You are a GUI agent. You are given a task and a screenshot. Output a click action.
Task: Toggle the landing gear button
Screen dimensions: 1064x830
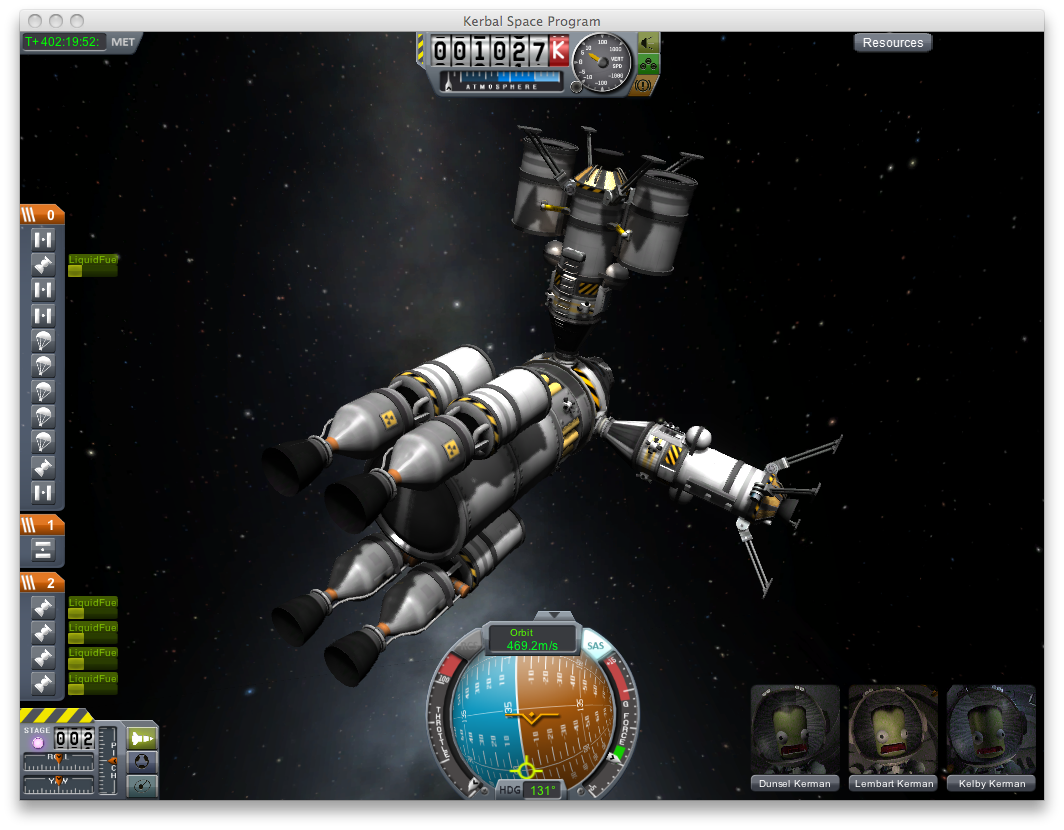click(x=648, y=64)
